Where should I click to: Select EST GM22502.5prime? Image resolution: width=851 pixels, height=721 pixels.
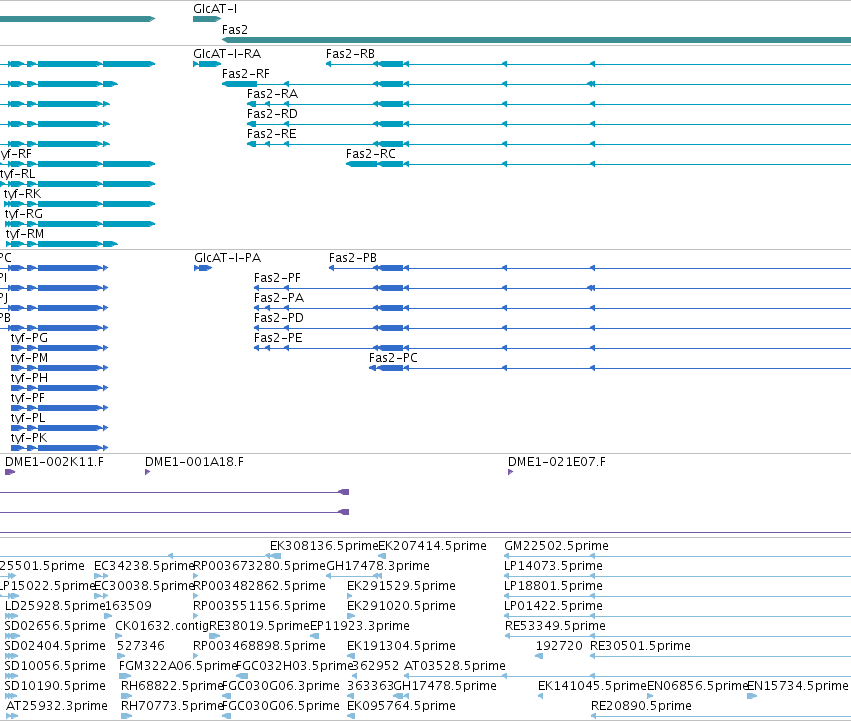556,546
